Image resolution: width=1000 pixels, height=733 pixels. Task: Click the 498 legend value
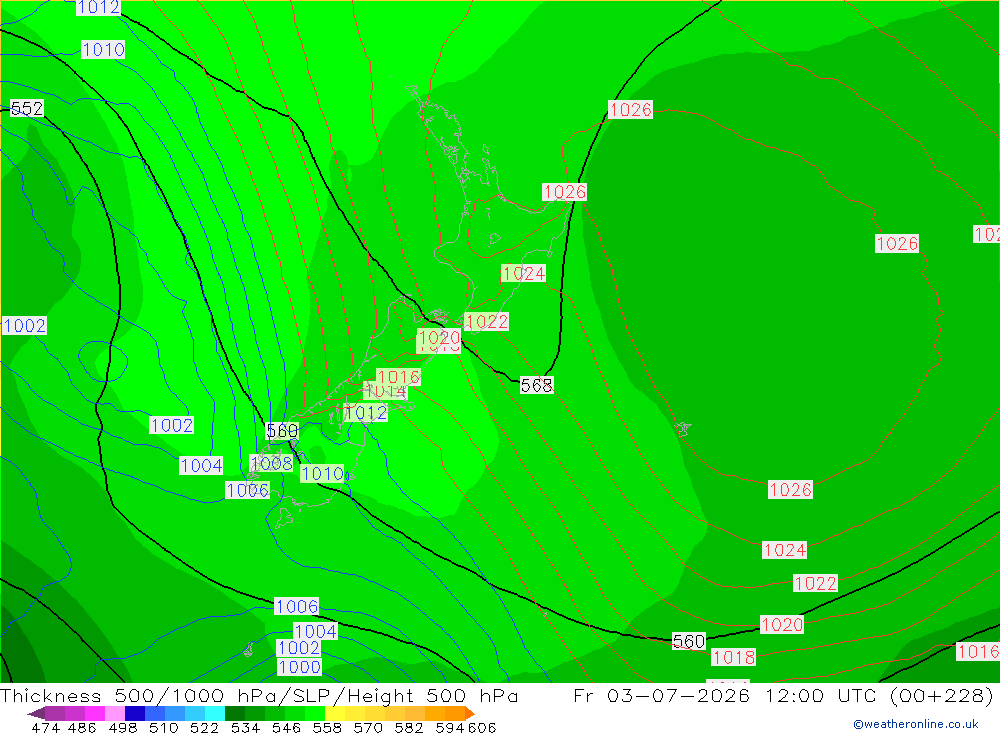click(x=123, y=727)
